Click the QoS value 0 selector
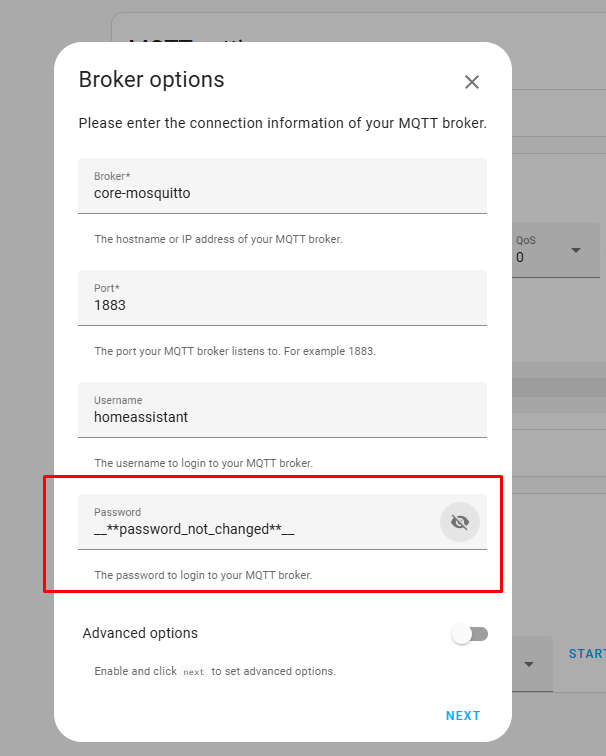 555,250
